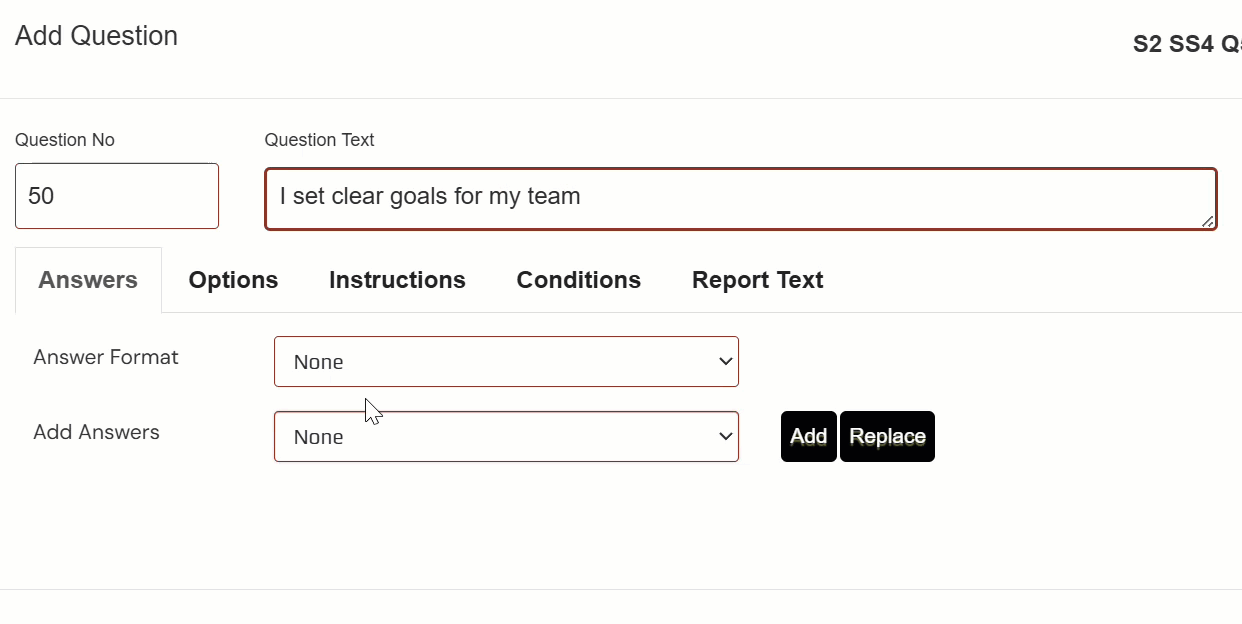Viewport: 1242px width, 624px height.
Task: Click the Question No input field
Action: click(x=117, y=196)
